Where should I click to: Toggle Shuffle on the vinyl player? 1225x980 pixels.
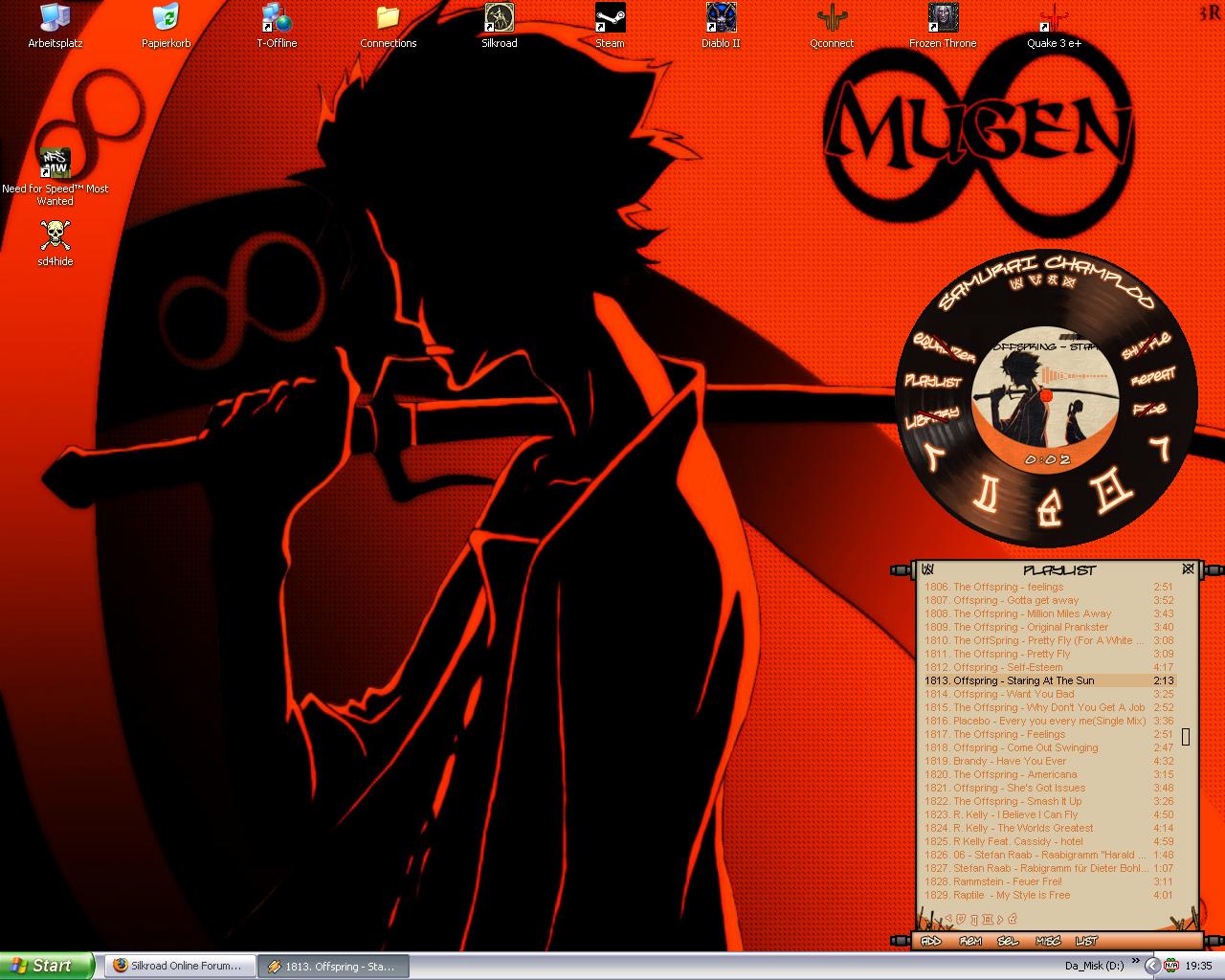[1147, 345]
